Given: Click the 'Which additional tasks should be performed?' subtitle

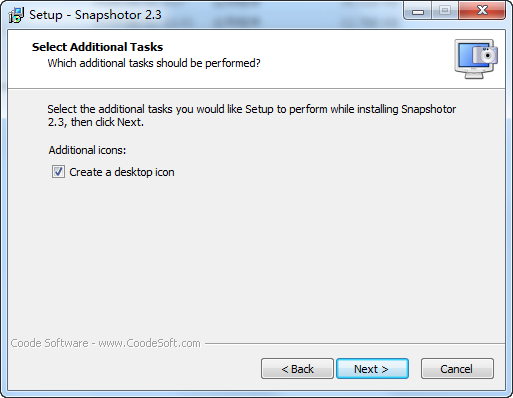Looking at the screenshot, I should pos(154,63).
